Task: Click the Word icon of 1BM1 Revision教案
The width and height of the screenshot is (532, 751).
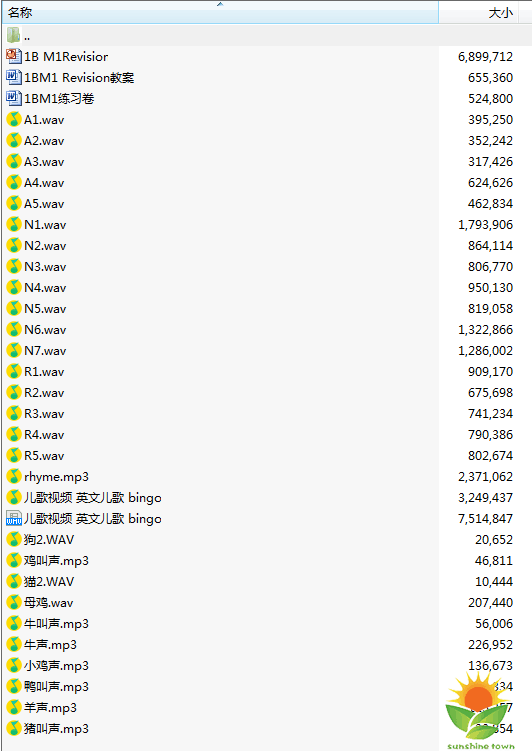Action: point(13,77)
